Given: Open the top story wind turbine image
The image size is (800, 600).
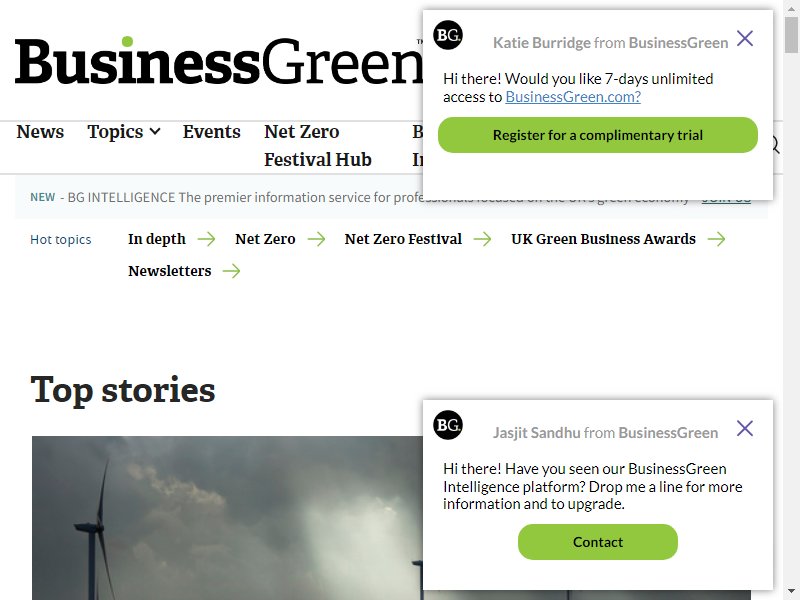Looking at the screenshot, I should coord(228,517).
